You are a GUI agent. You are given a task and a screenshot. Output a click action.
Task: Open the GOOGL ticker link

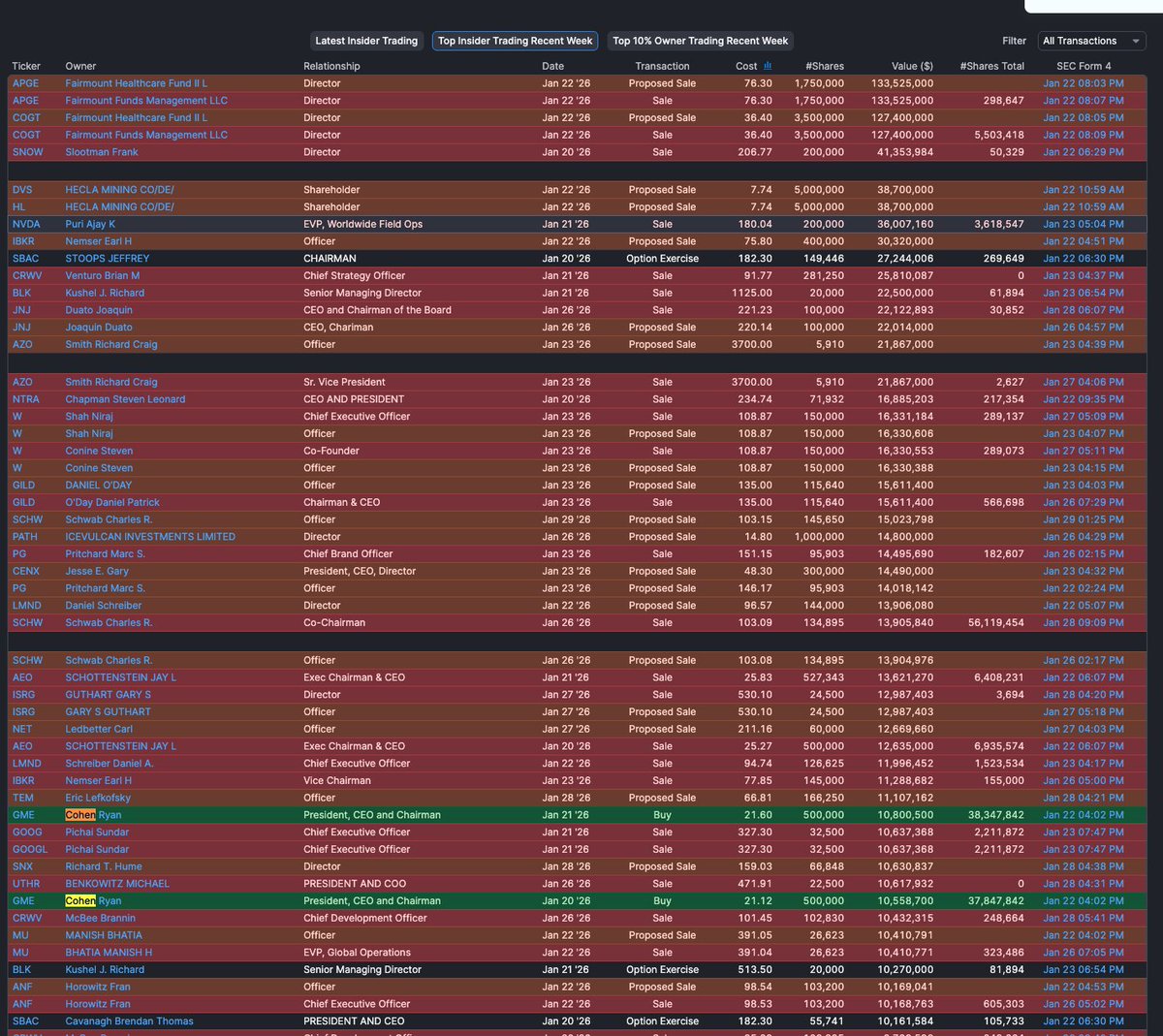[29, 850]
